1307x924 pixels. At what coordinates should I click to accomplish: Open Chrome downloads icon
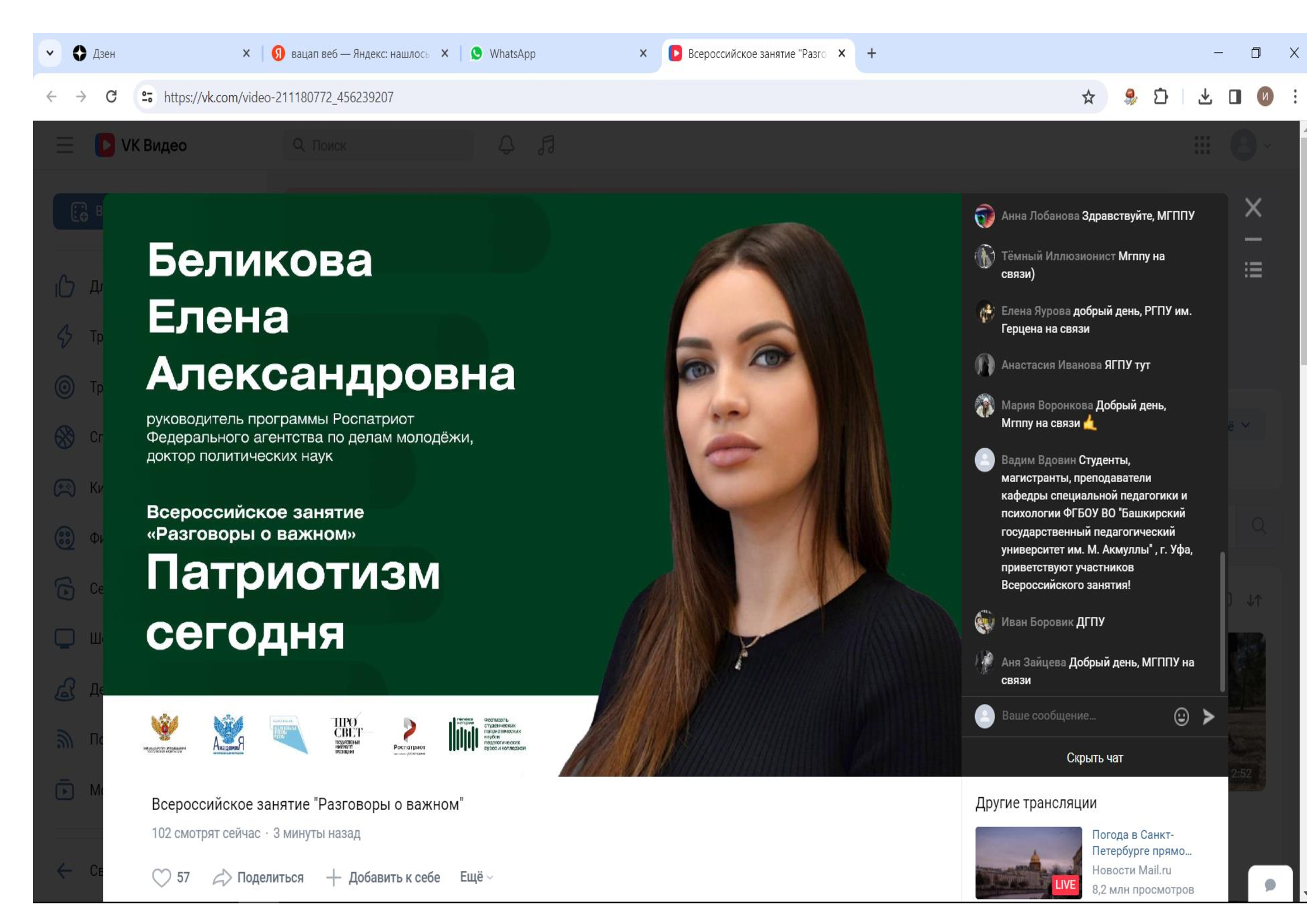point(1205,97)
